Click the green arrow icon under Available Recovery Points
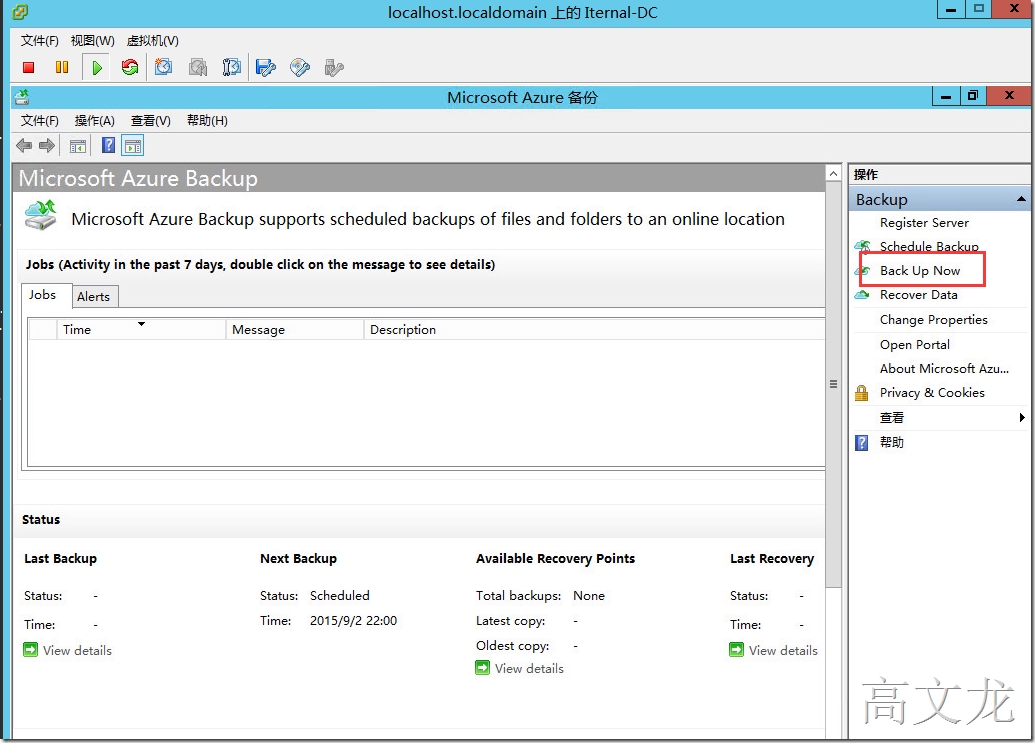Image resolution: width=1035 pixels, height=743 pixels. point(483,668)
